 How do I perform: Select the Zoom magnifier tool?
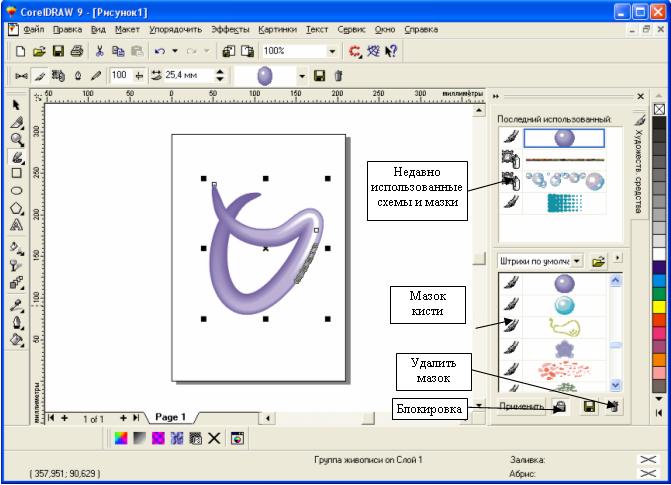click(16, 140)
